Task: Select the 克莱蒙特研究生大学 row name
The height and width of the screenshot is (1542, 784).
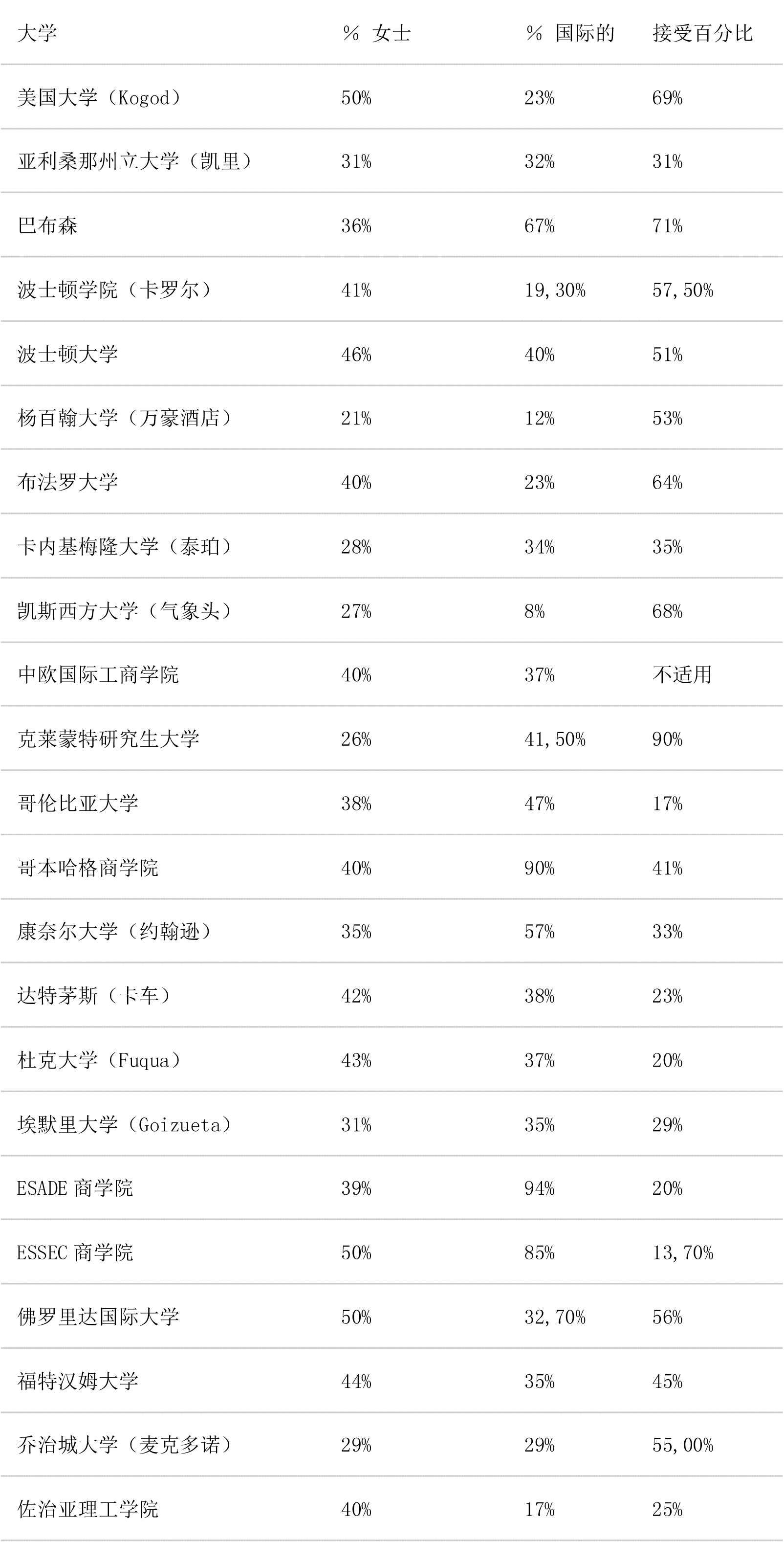Action: click(x=109, y=739)
